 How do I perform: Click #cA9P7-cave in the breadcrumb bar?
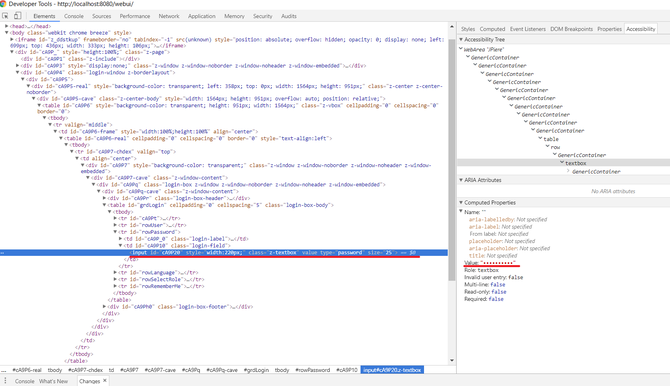click(160, 370)
